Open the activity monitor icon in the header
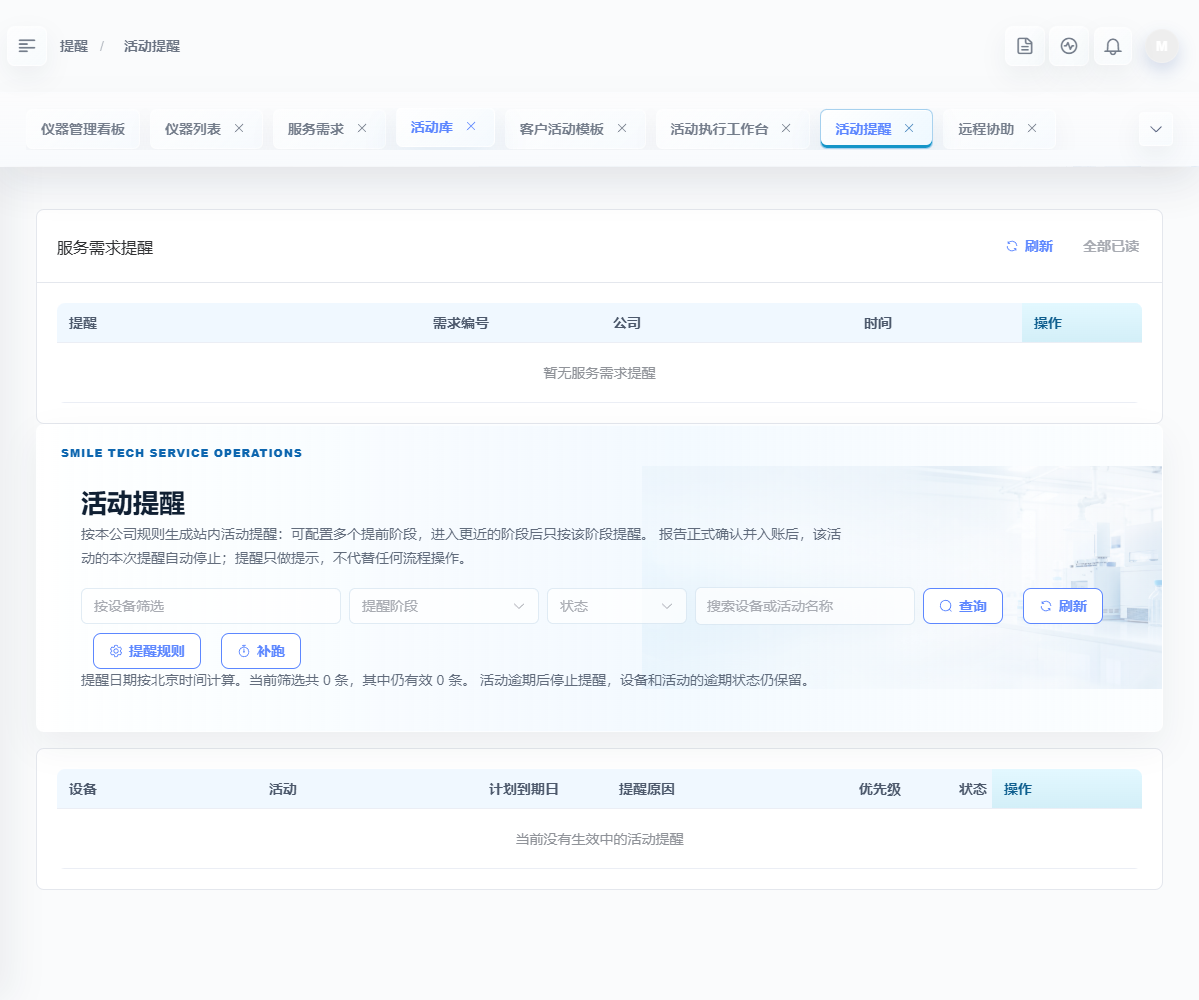The height and width of the screenshot is (1000, 1199). 1069,46
